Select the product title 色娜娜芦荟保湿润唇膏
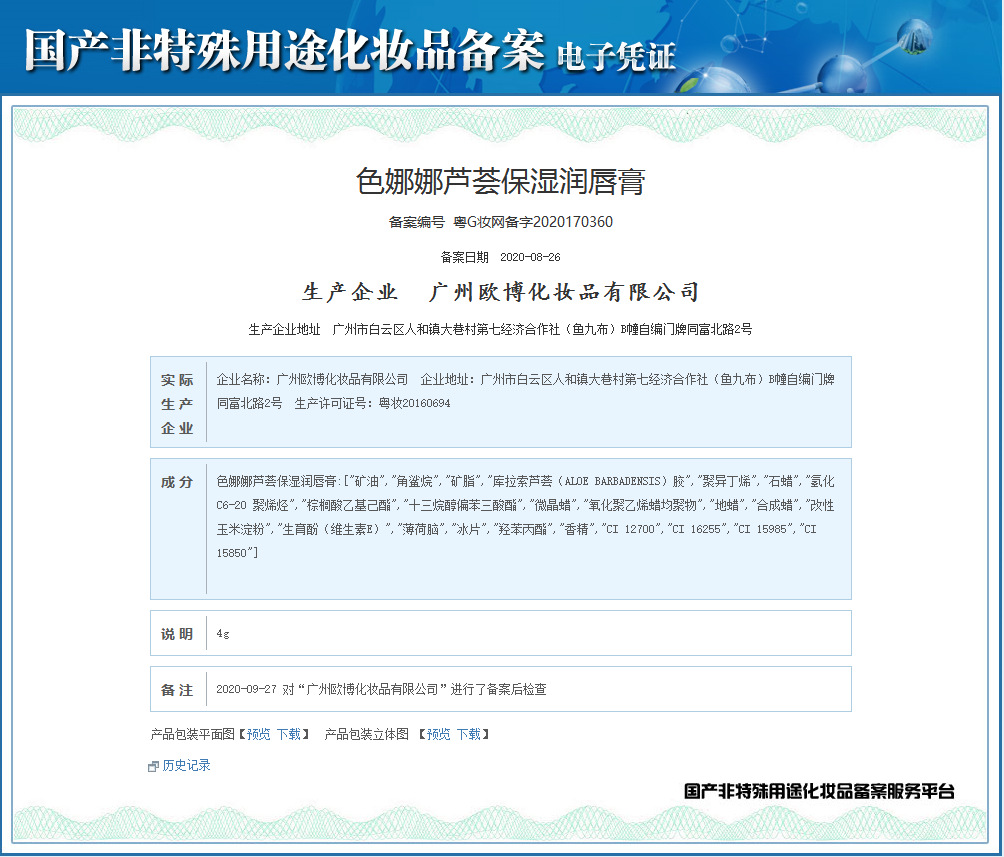 click(501, 181)
